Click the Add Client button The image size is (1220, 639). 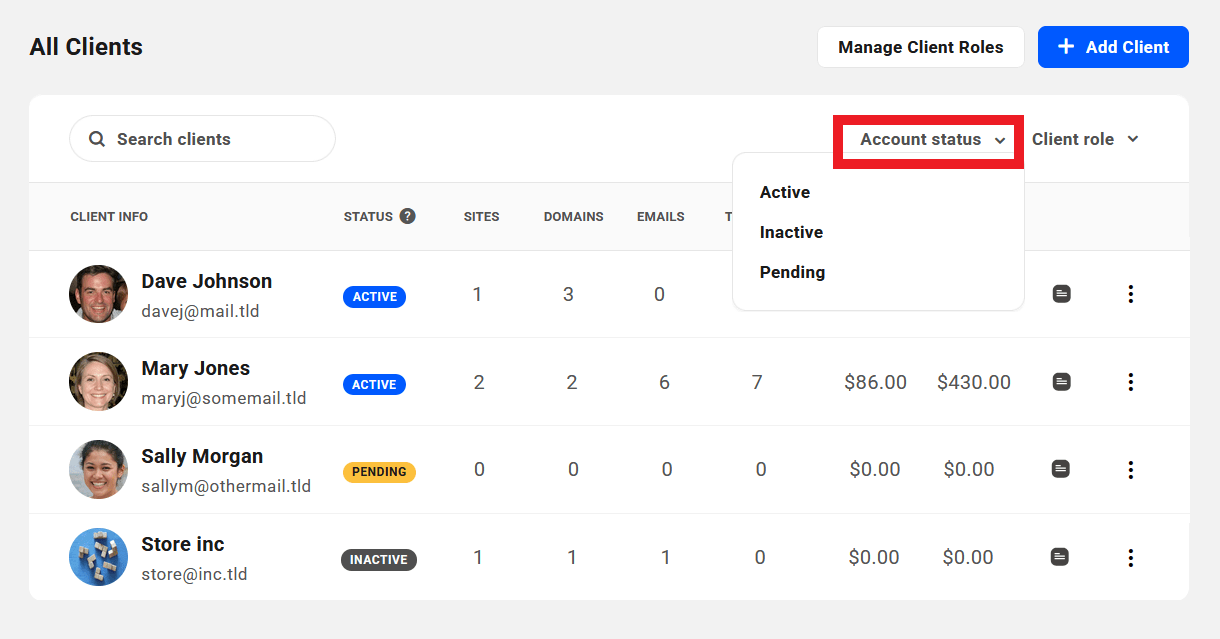click(x=1113, y=46)
